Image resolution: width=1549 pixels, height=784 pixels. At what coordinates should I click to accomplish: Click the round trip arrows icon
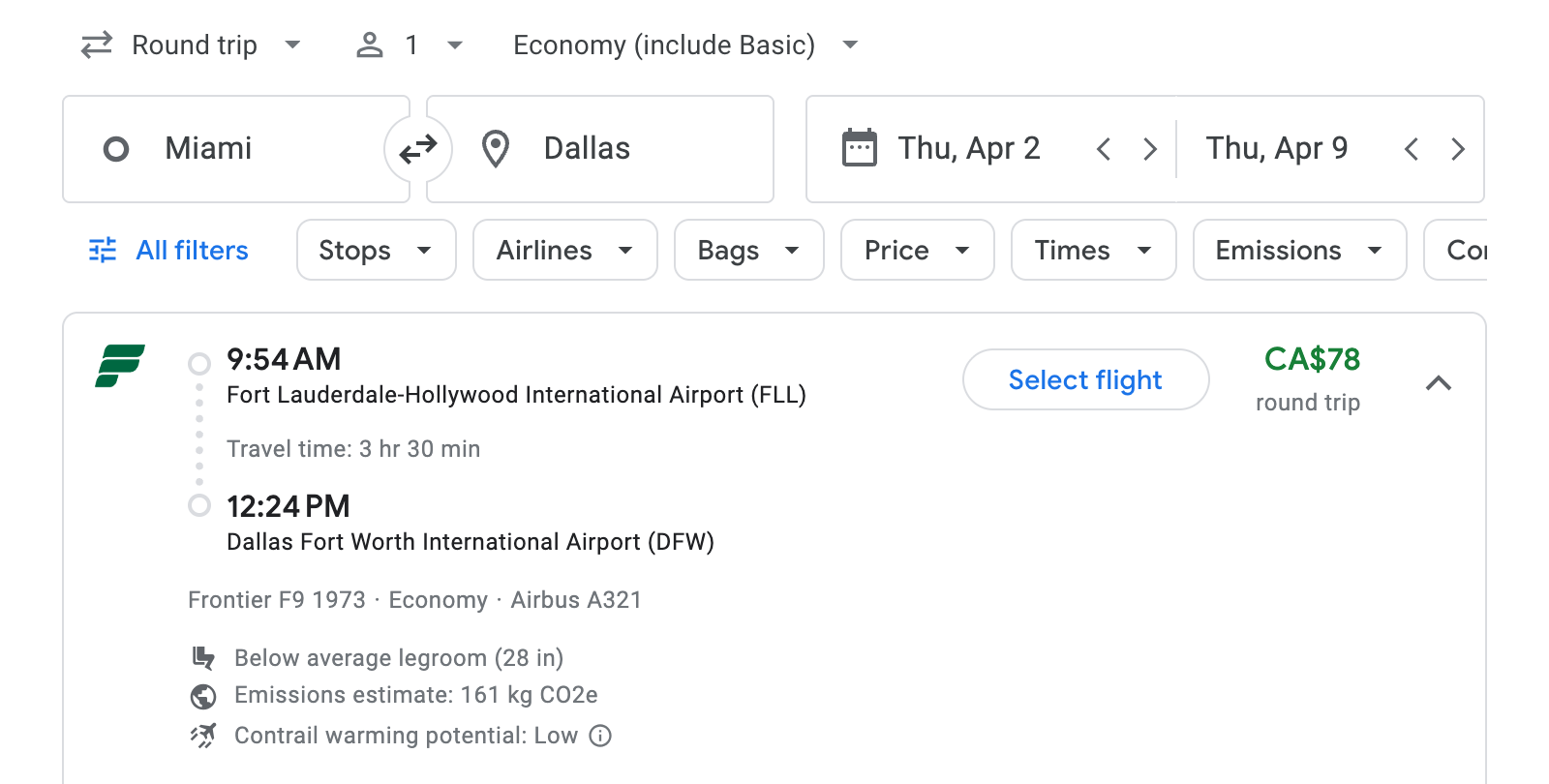[x=97, y=45]
